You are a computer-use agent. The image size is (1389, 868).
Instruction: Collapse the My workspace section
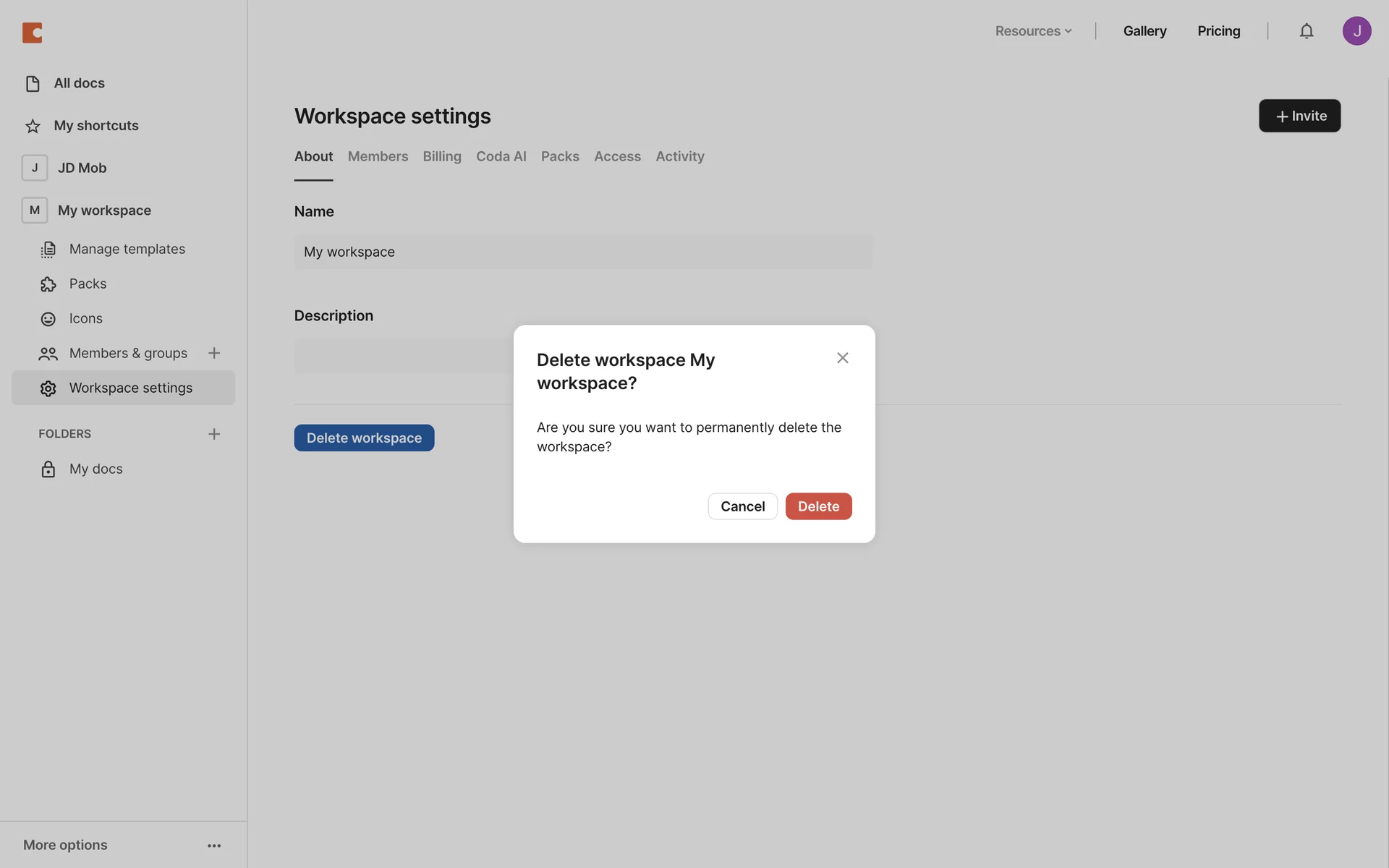click(x=103, y=210)
